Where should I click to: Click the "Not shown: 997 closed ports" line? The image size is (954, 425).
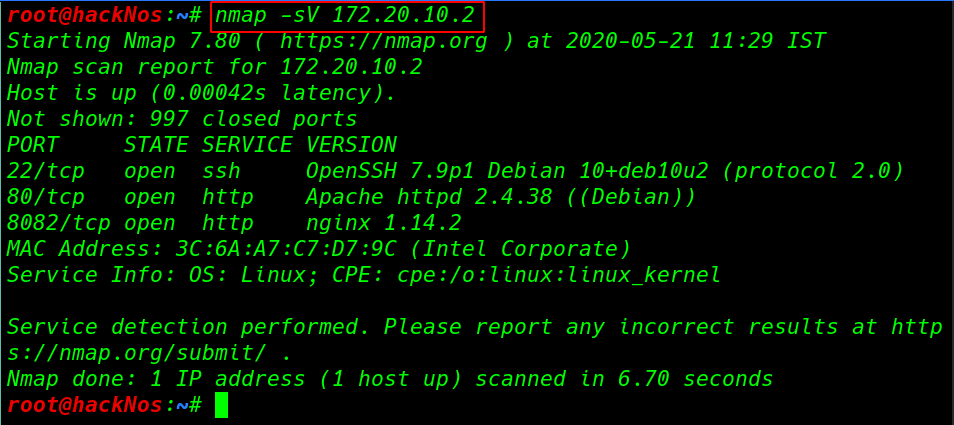[x=182, y=119]
